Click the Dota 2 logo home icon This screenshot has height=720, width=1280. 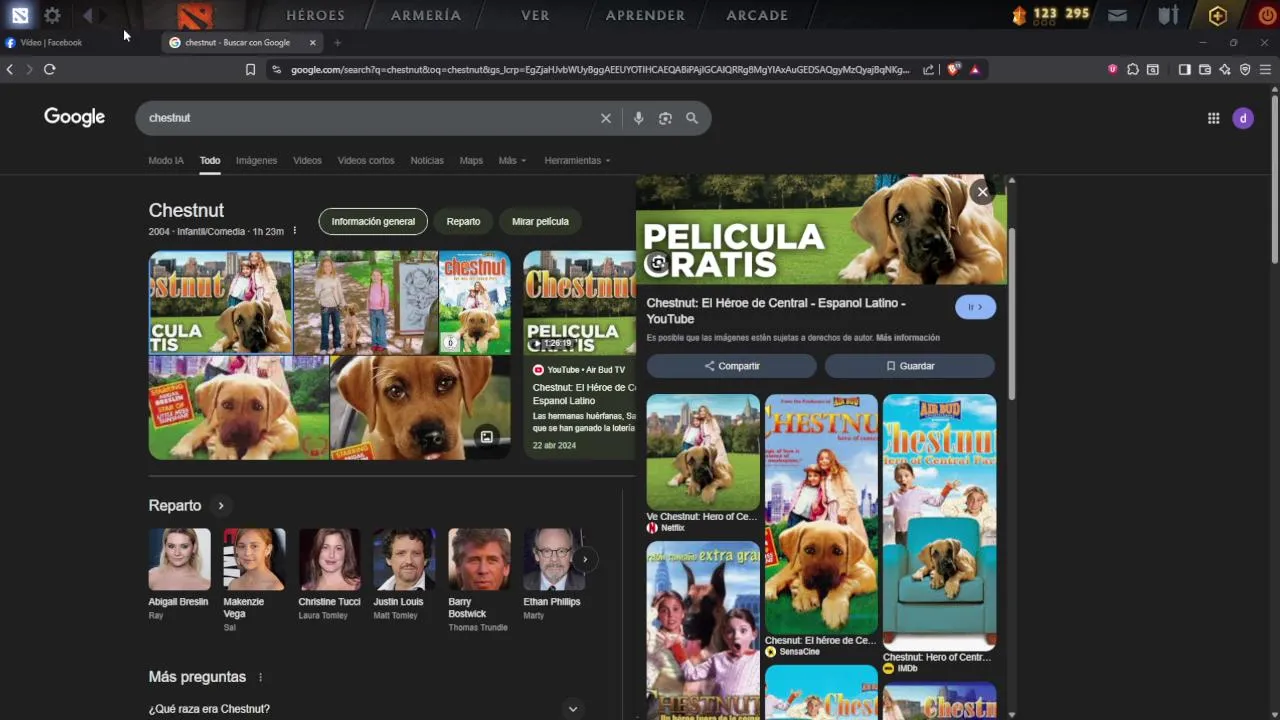195,15
